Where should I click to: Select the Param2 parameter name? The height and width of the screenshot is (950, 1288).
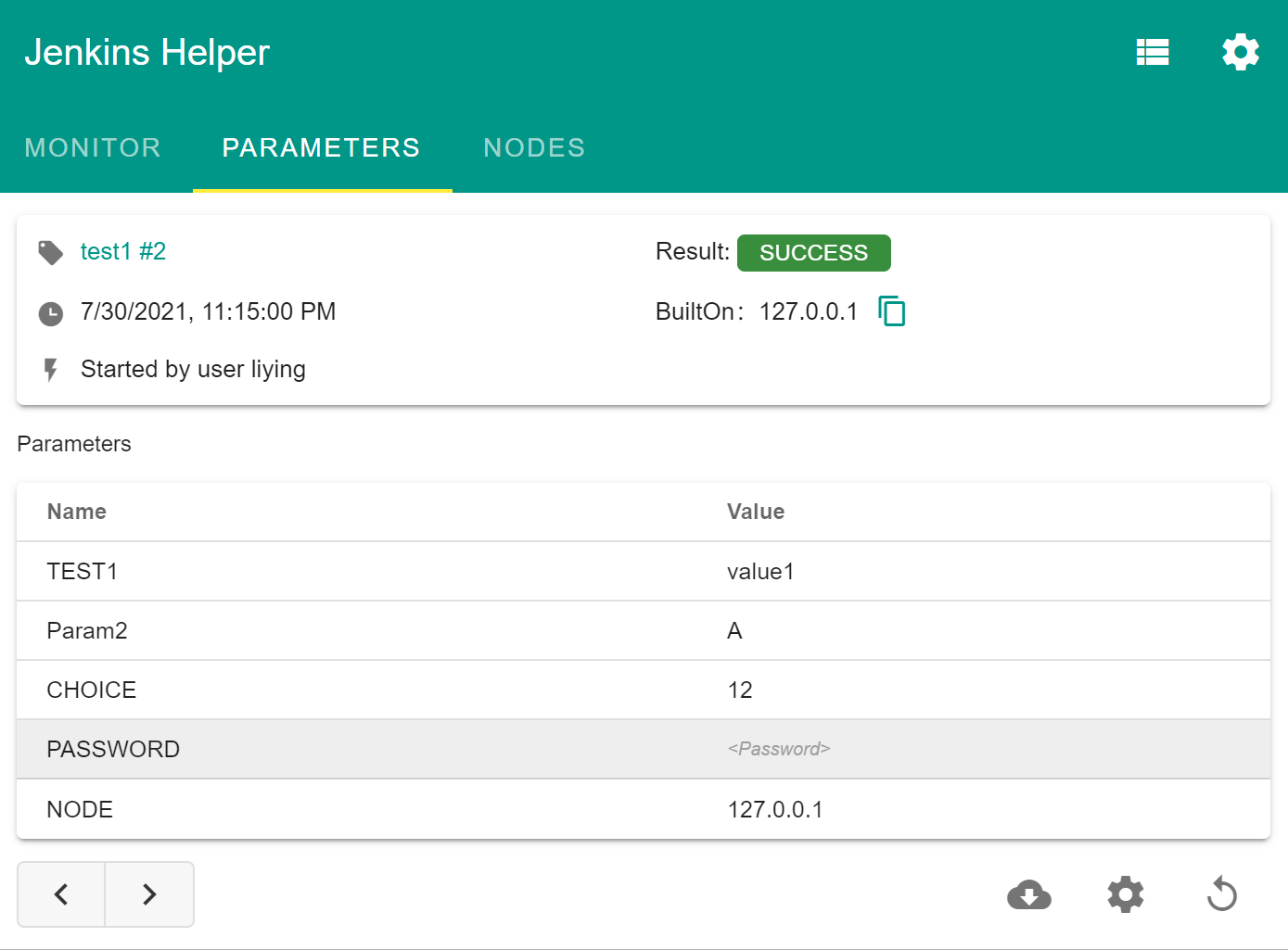tap(87, 630)
